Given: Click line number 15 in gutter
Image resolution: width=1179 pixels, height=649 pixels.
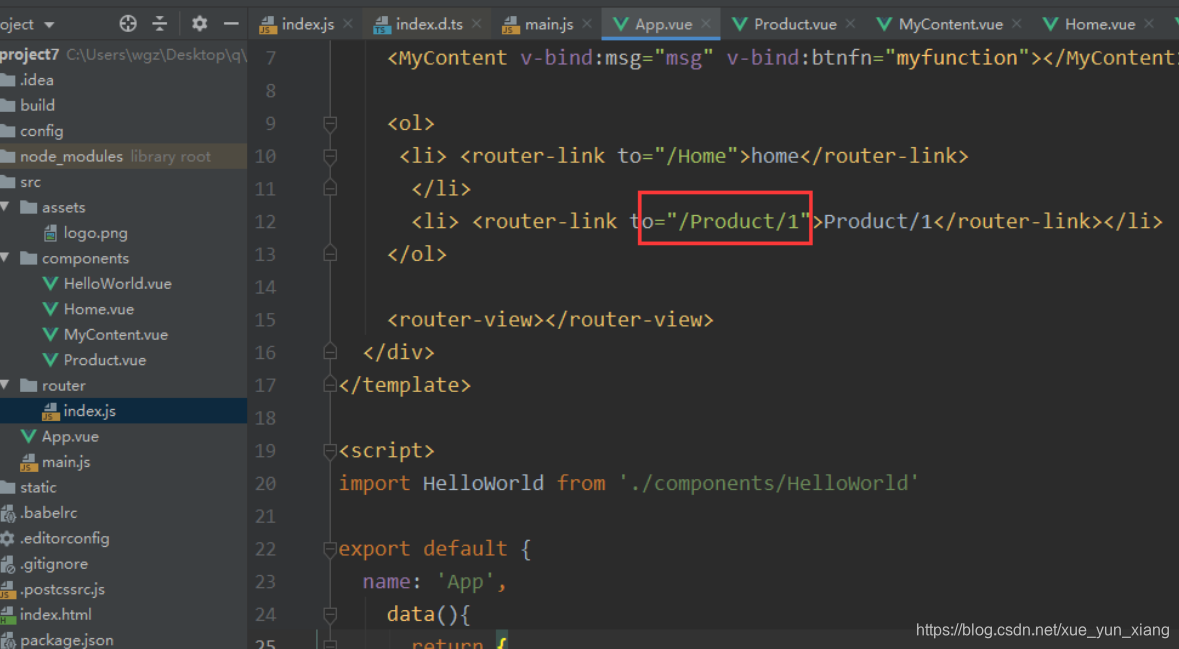Looking at the screenshot, I should tap(265, 320).
